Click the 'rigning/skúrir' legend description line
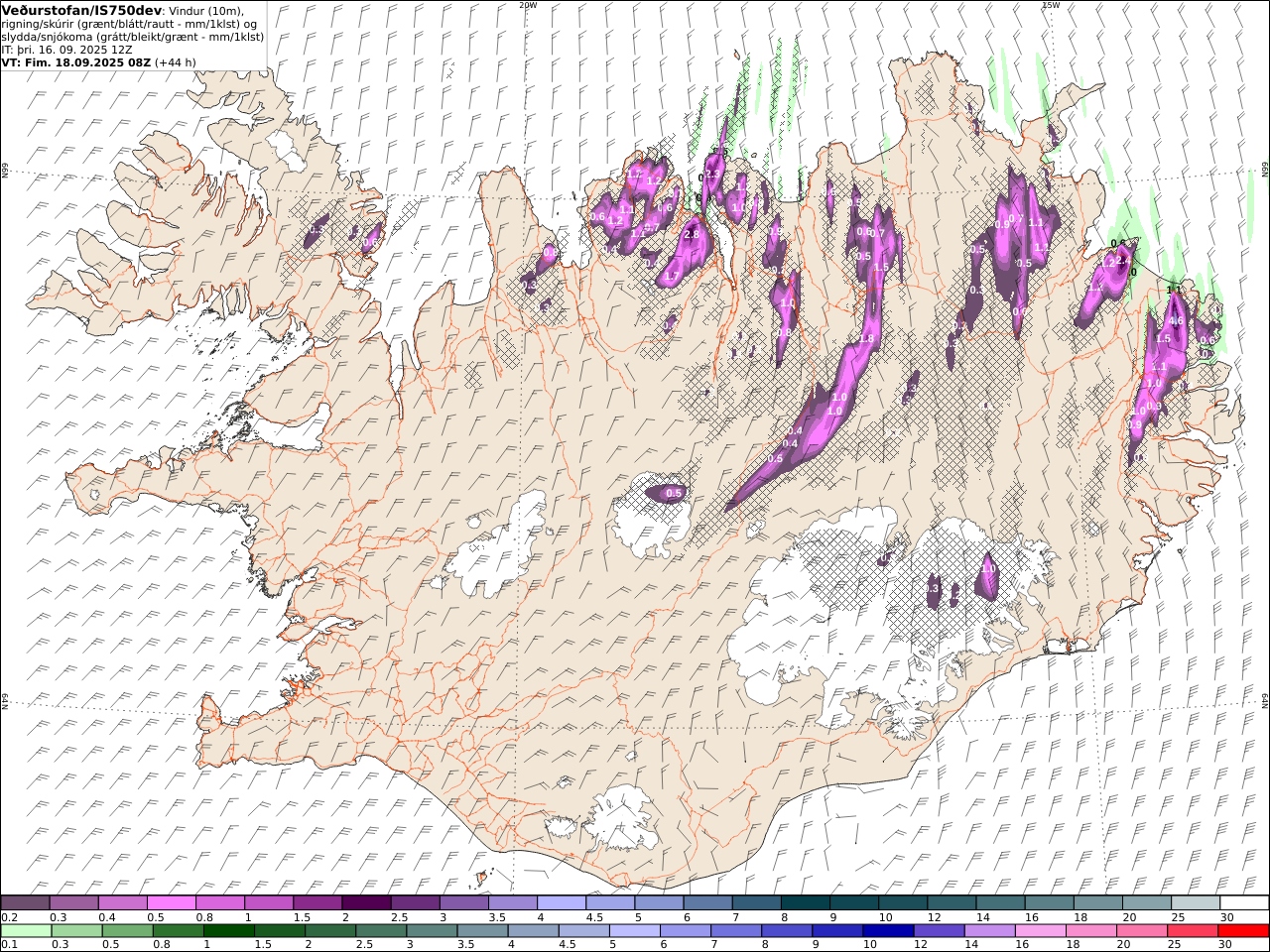Image resolution: width=1270 pixels, height=952 pixels. 131,24
